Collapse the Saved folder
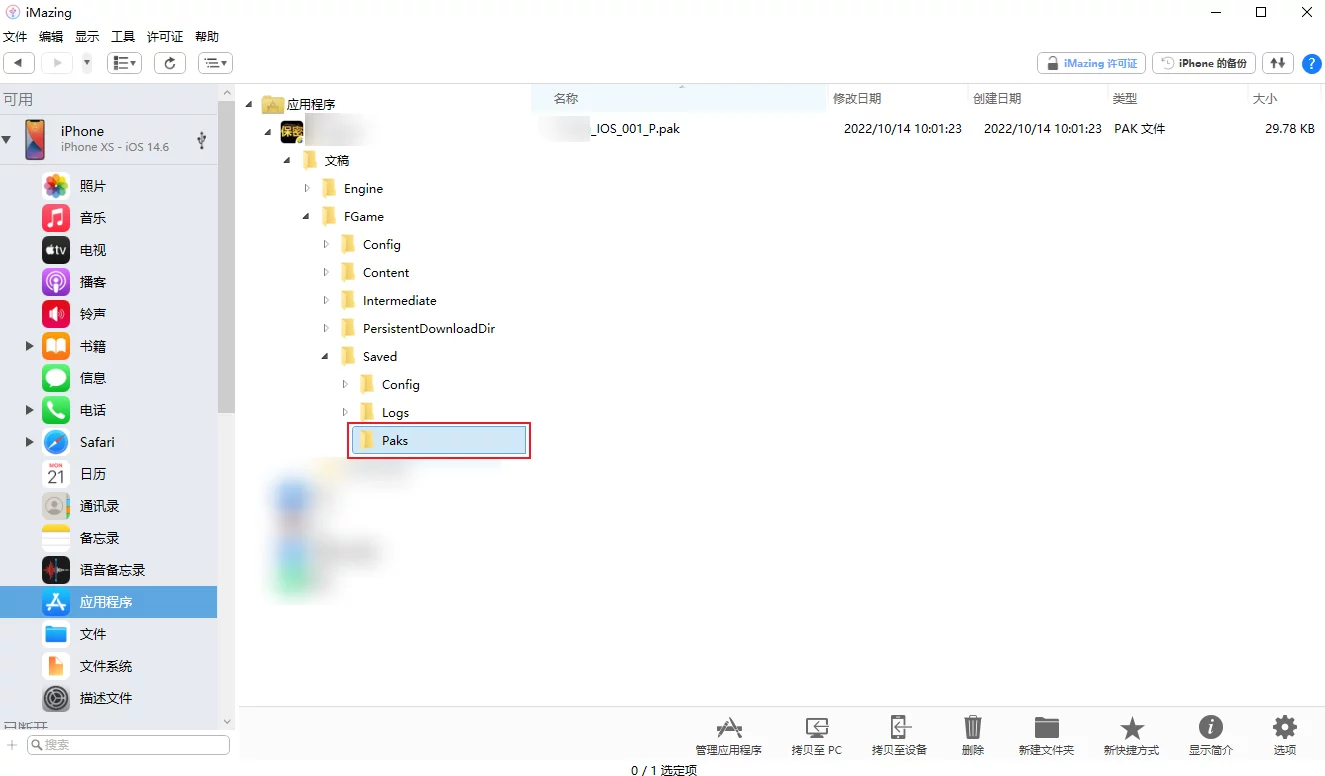 pos(326,356)
